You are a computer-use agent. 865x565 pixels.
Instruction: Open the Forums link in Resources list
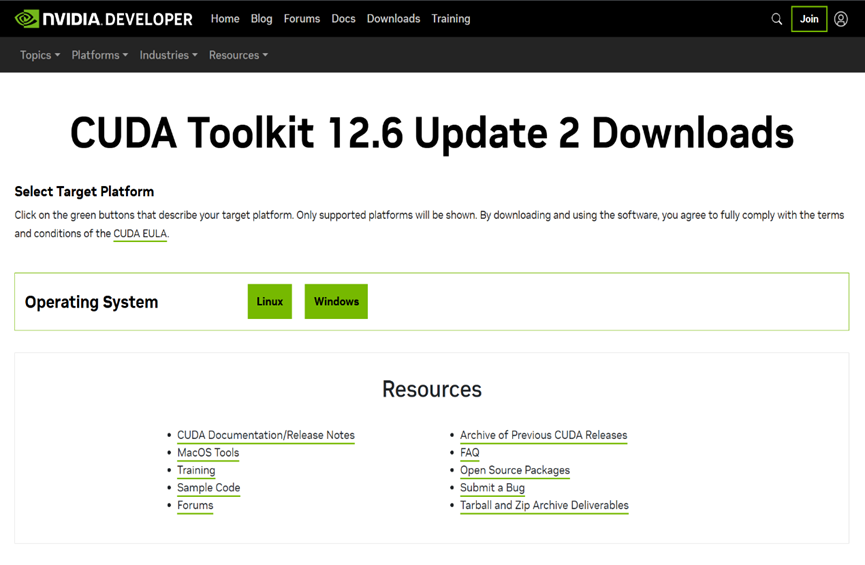click(195, 505)
